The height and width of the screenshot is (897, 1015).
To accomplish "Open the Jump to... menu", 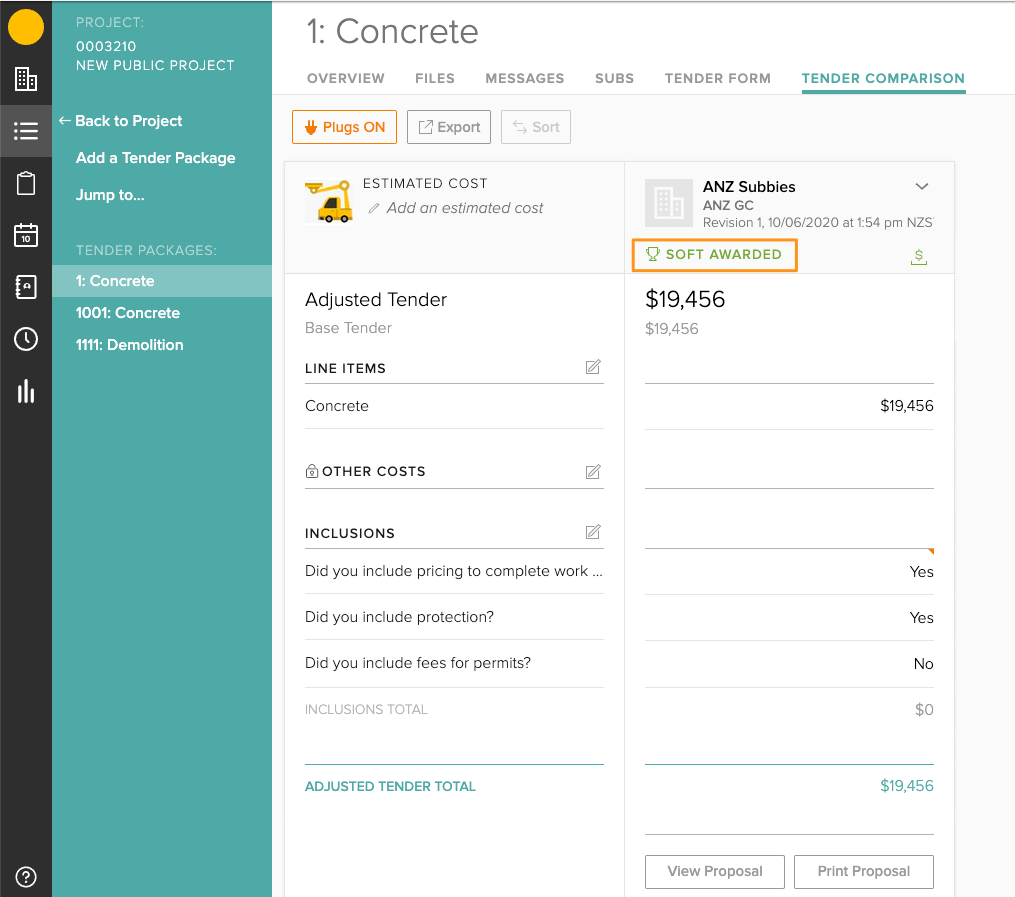I will pos(110,195).
